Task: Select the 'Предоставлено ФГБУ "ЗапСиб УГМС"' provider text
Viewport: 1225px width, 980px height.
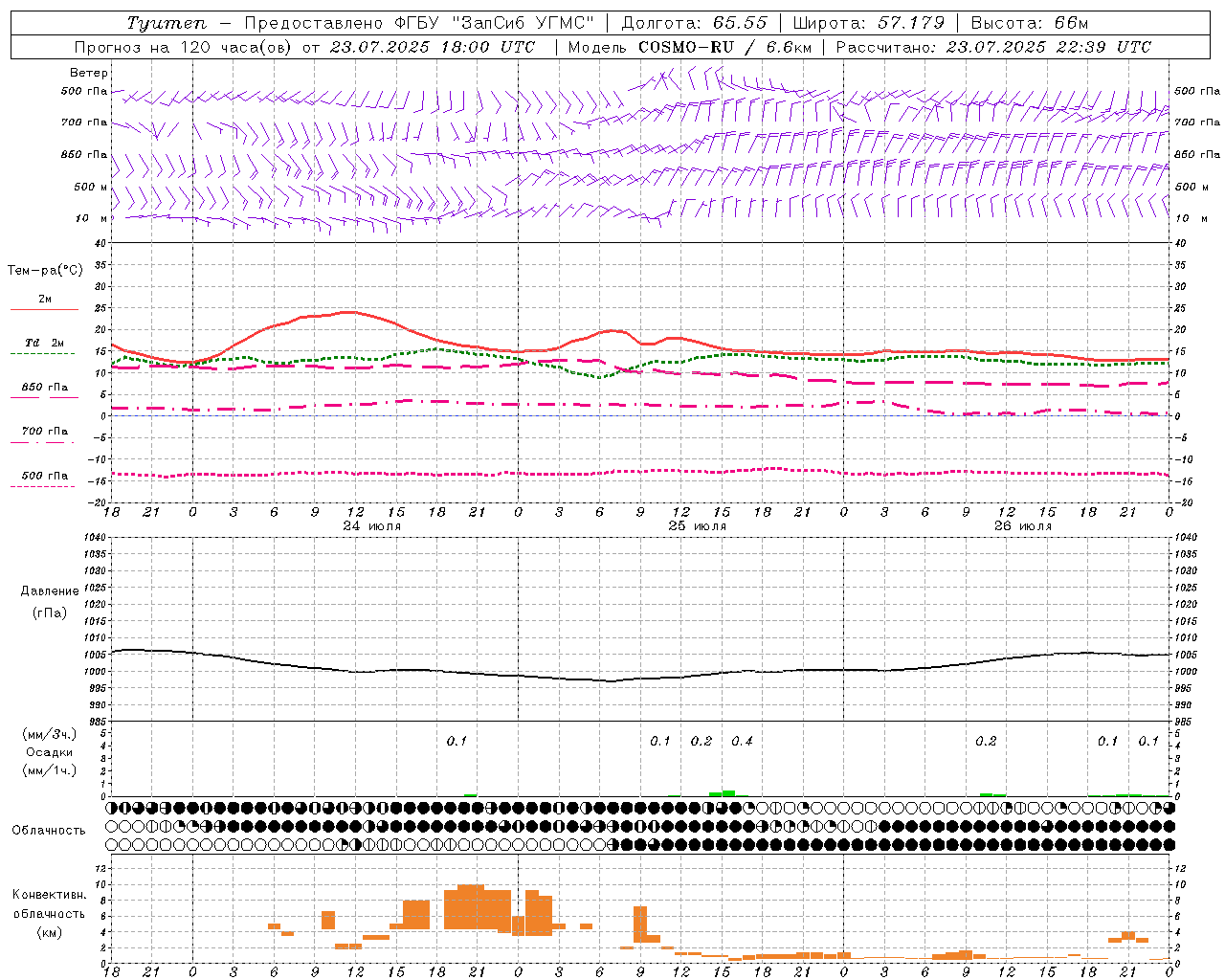Action: 420,23
